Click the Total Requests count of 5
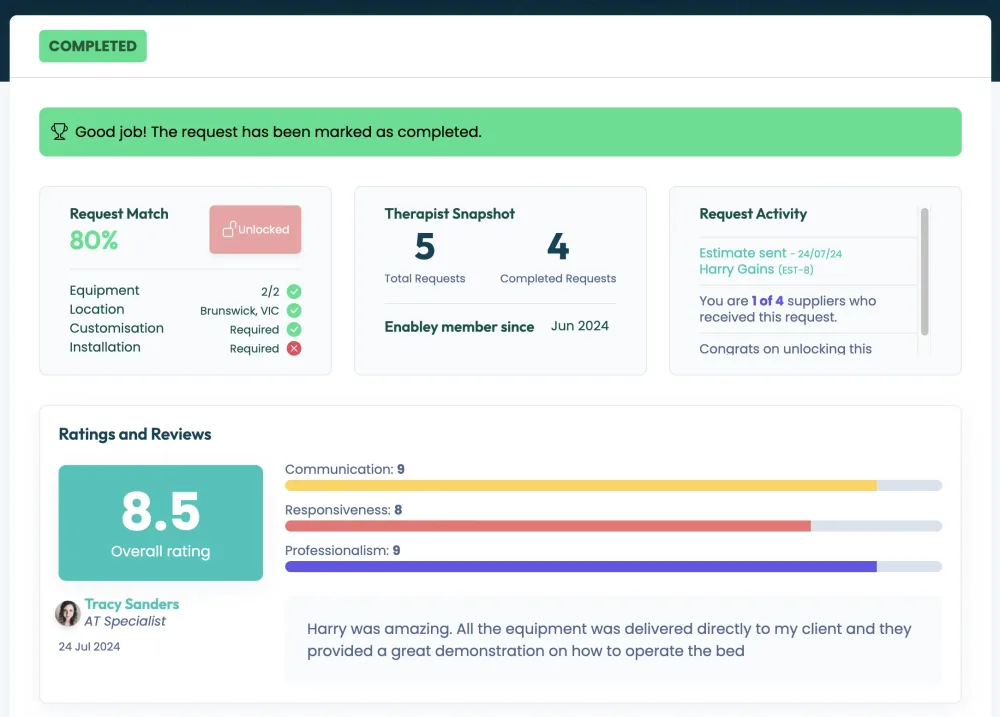Screen dimensions: 1000x717 coord(425,246)
